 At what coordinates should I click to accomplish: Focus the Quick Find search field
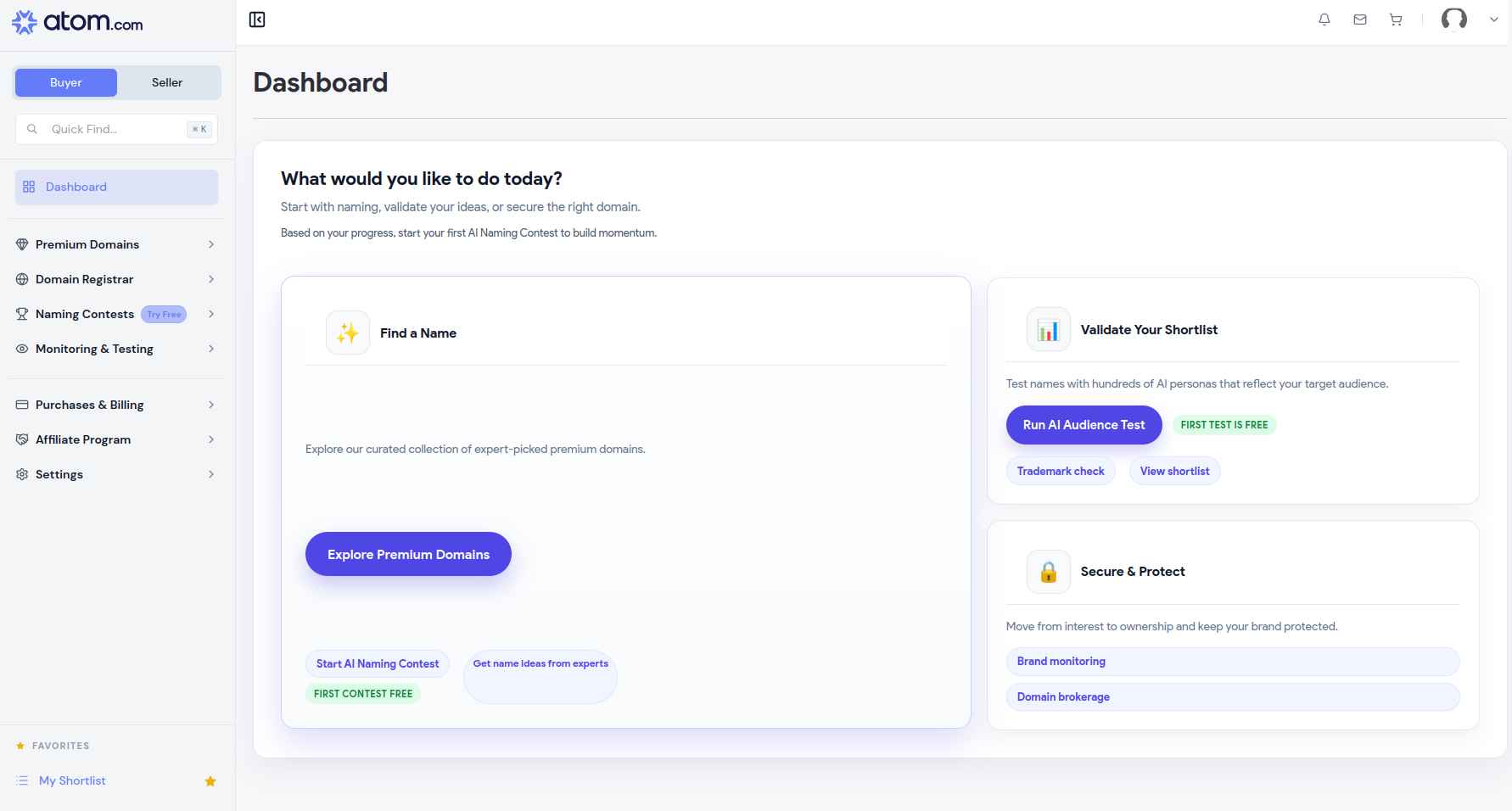tap(117, 129)
